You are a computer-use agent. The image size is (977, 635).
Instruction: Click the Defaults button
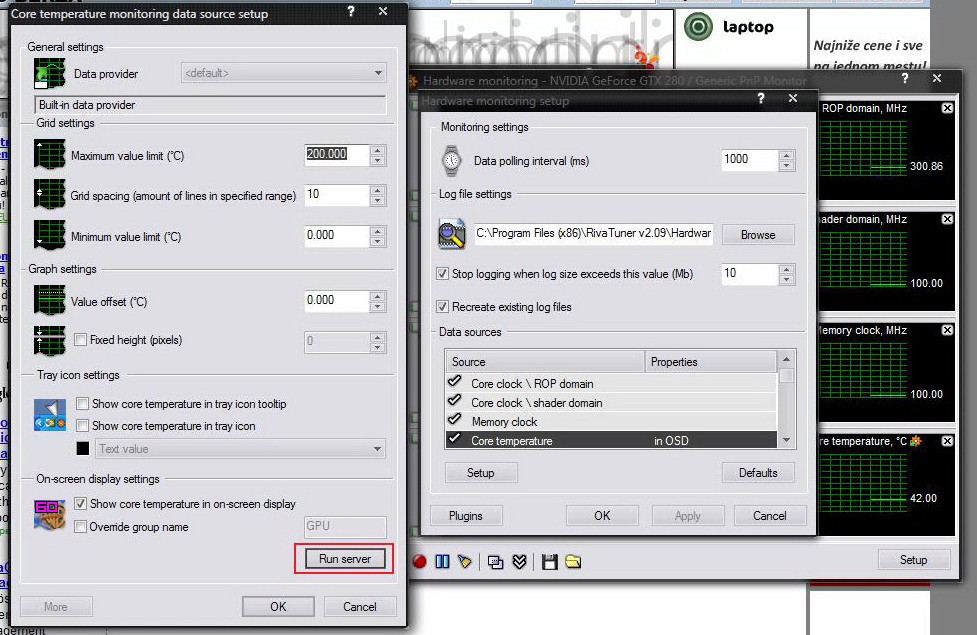(758, 472)
